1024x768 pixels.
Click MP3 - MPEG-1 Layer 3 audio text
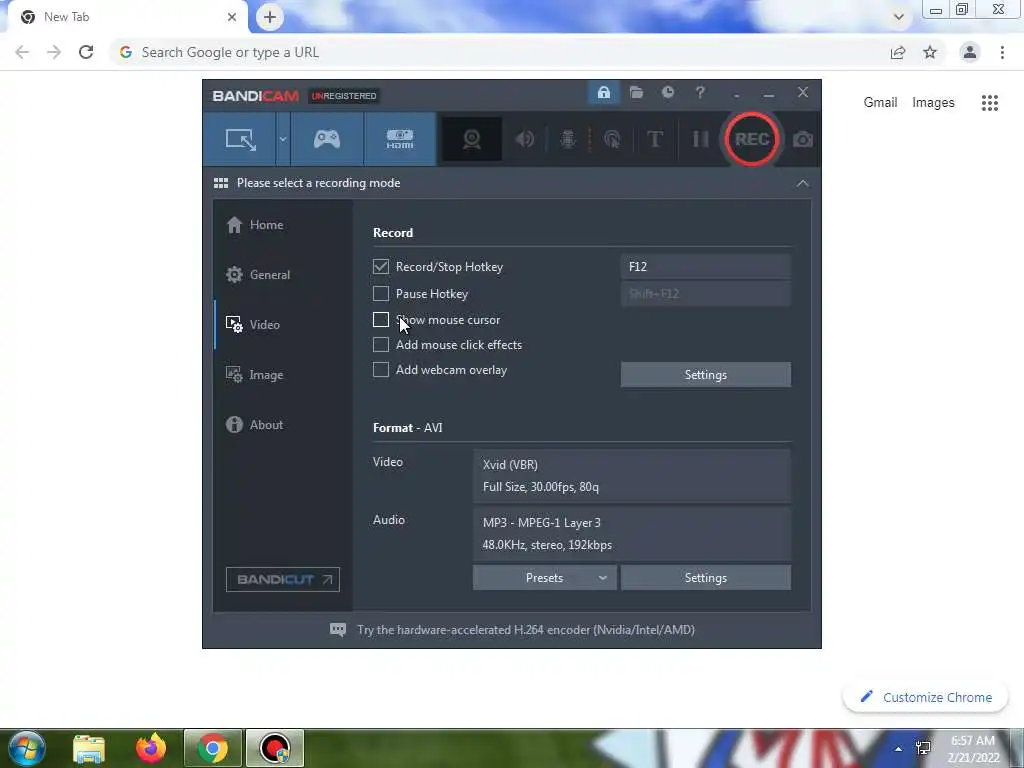(541, 522)
